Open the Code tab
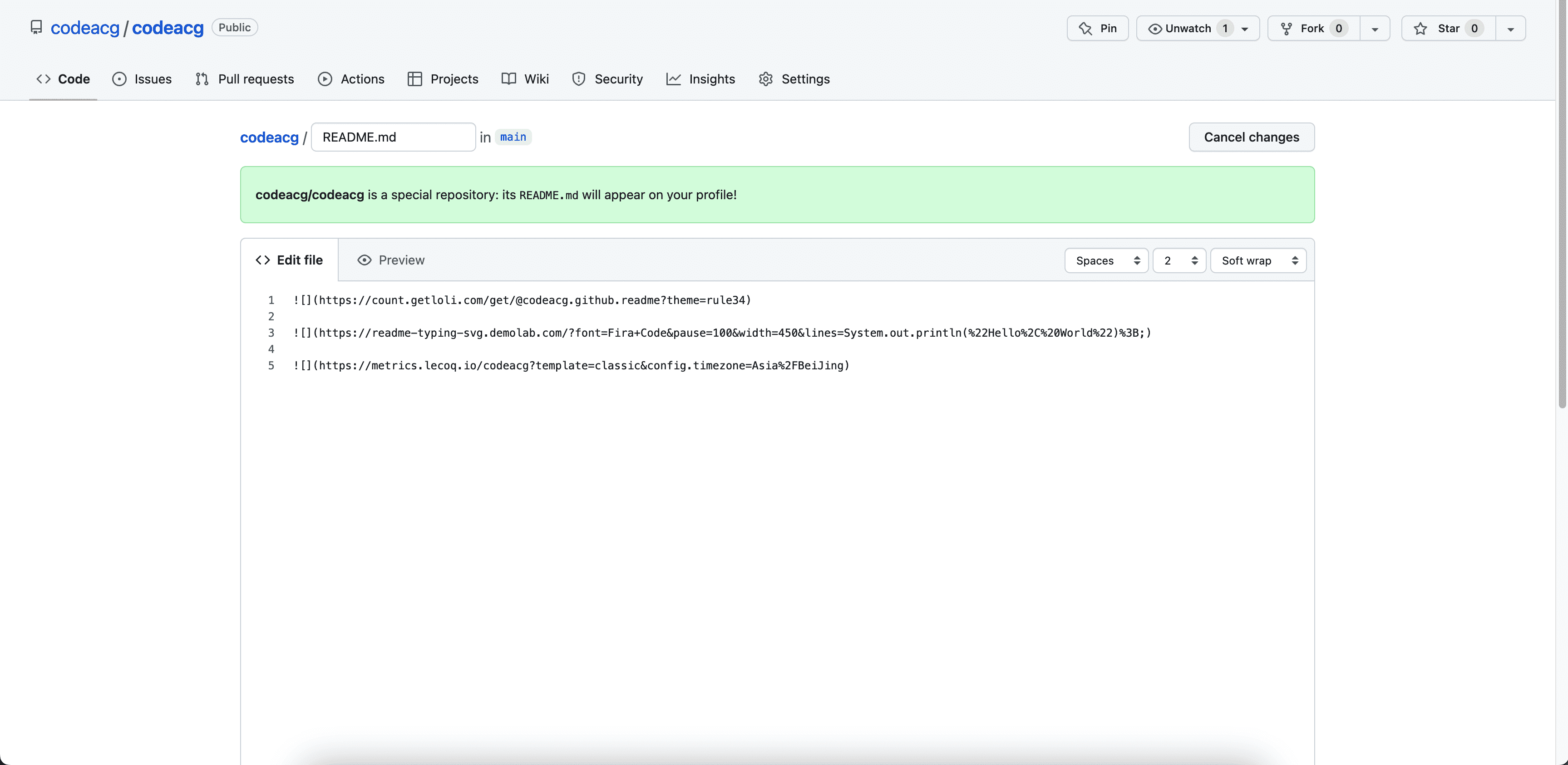 (x=63, y=79)
